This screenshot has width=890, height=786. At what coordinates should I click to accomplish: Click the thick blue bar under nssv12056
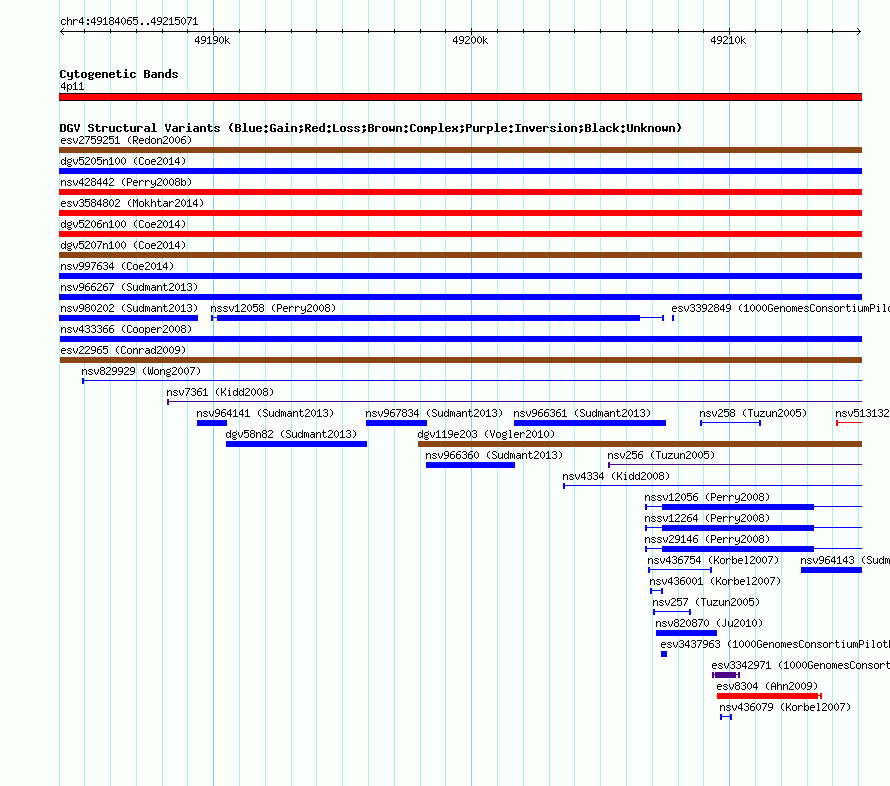point(738,507)
